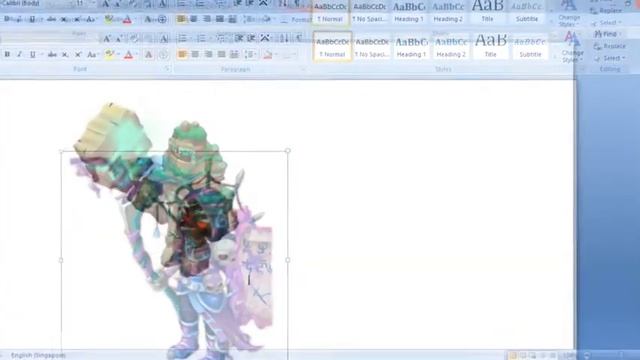
Task: Click image right-middle sizing handle
Action: (x=288, y=260)
